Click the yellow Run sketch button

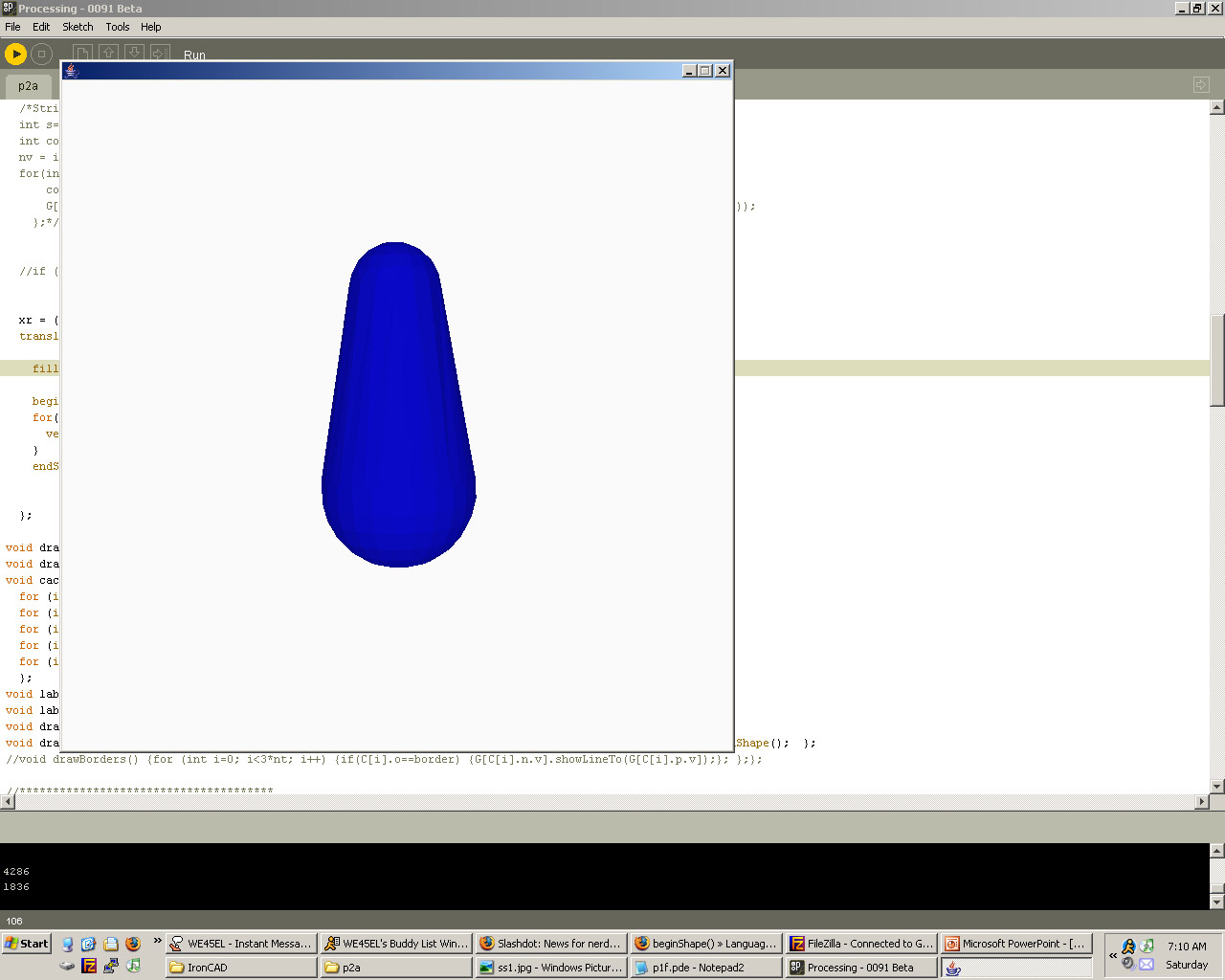[x=15, y=55]
